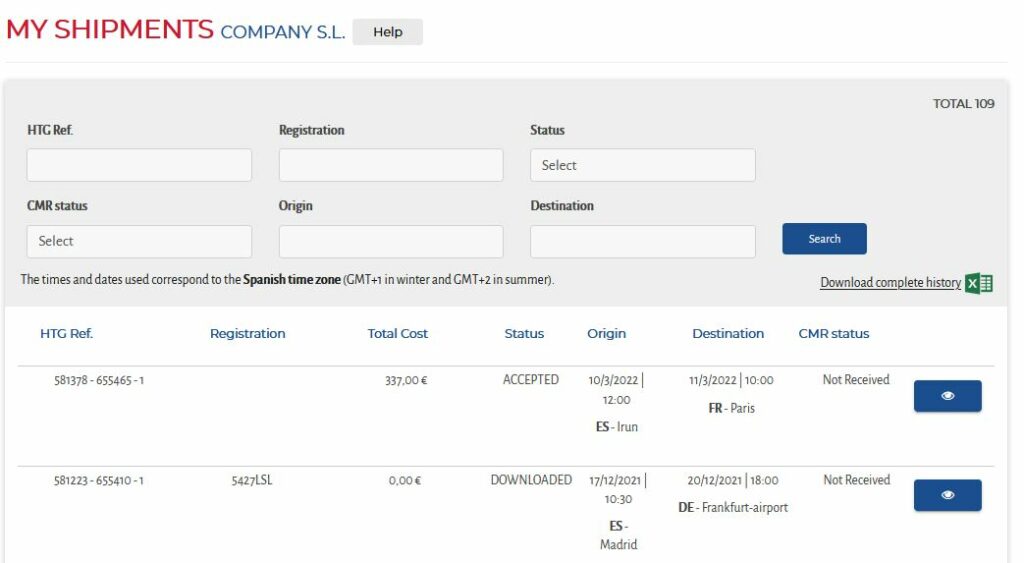Click the Search button
The height and width of the screenshot is (563, 1024).
coord(824,239)
